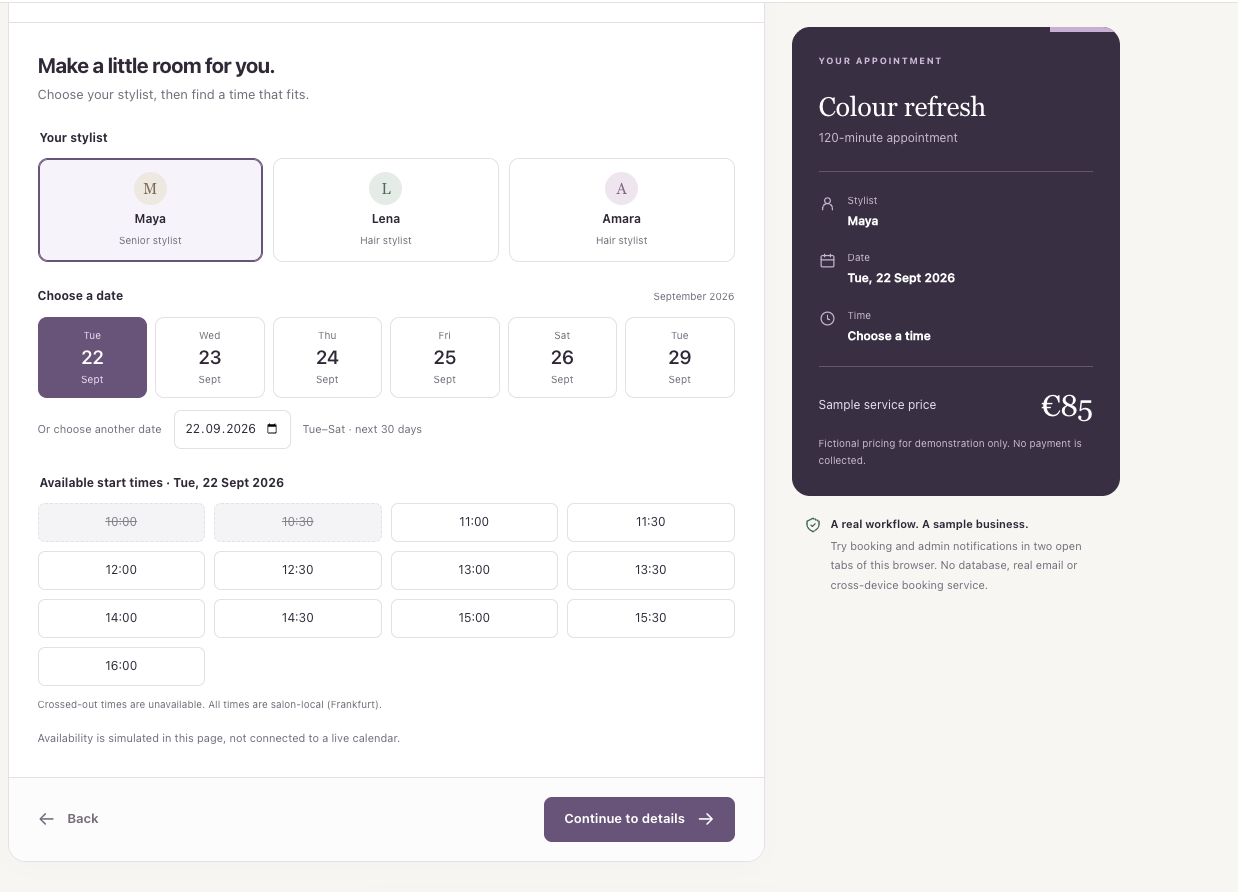
Task: Click the clock icon beside Time
Action: 827,319
